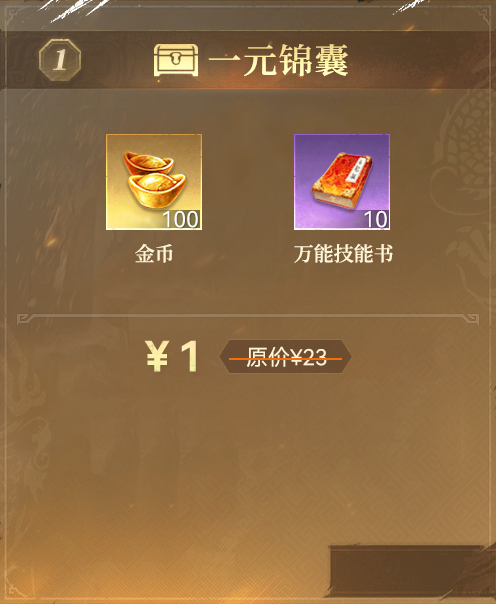Click the top-right frame corner ornament

click(x=483, y=16)
